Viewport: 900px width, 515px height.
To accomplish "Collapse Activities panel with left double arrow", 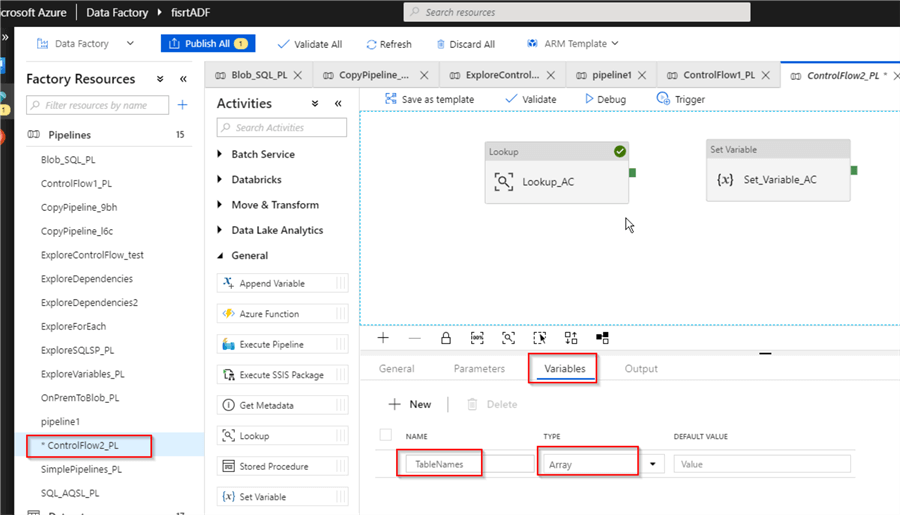I will [338, 103].
